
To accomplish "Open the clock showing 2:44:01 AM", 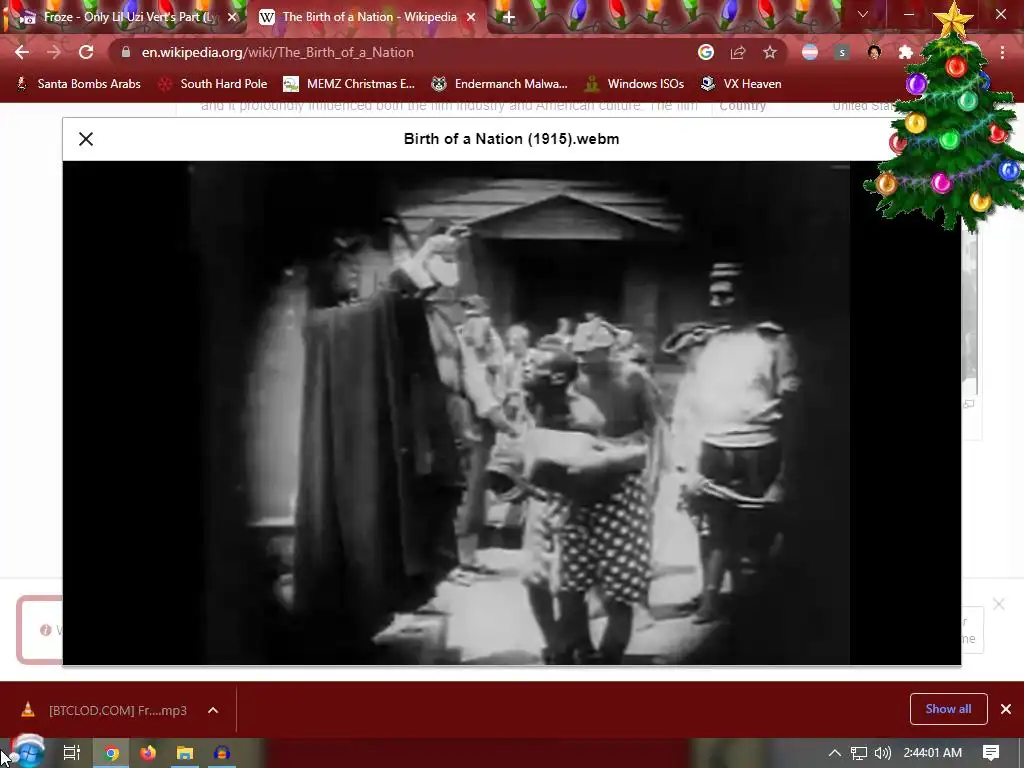I will point(933,753).
